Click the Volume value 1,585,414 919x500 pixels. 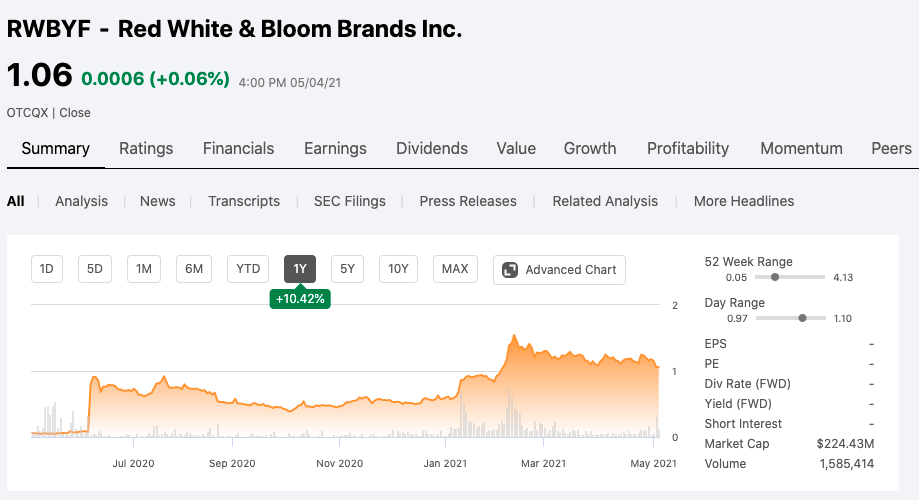[x=847, y=464]
